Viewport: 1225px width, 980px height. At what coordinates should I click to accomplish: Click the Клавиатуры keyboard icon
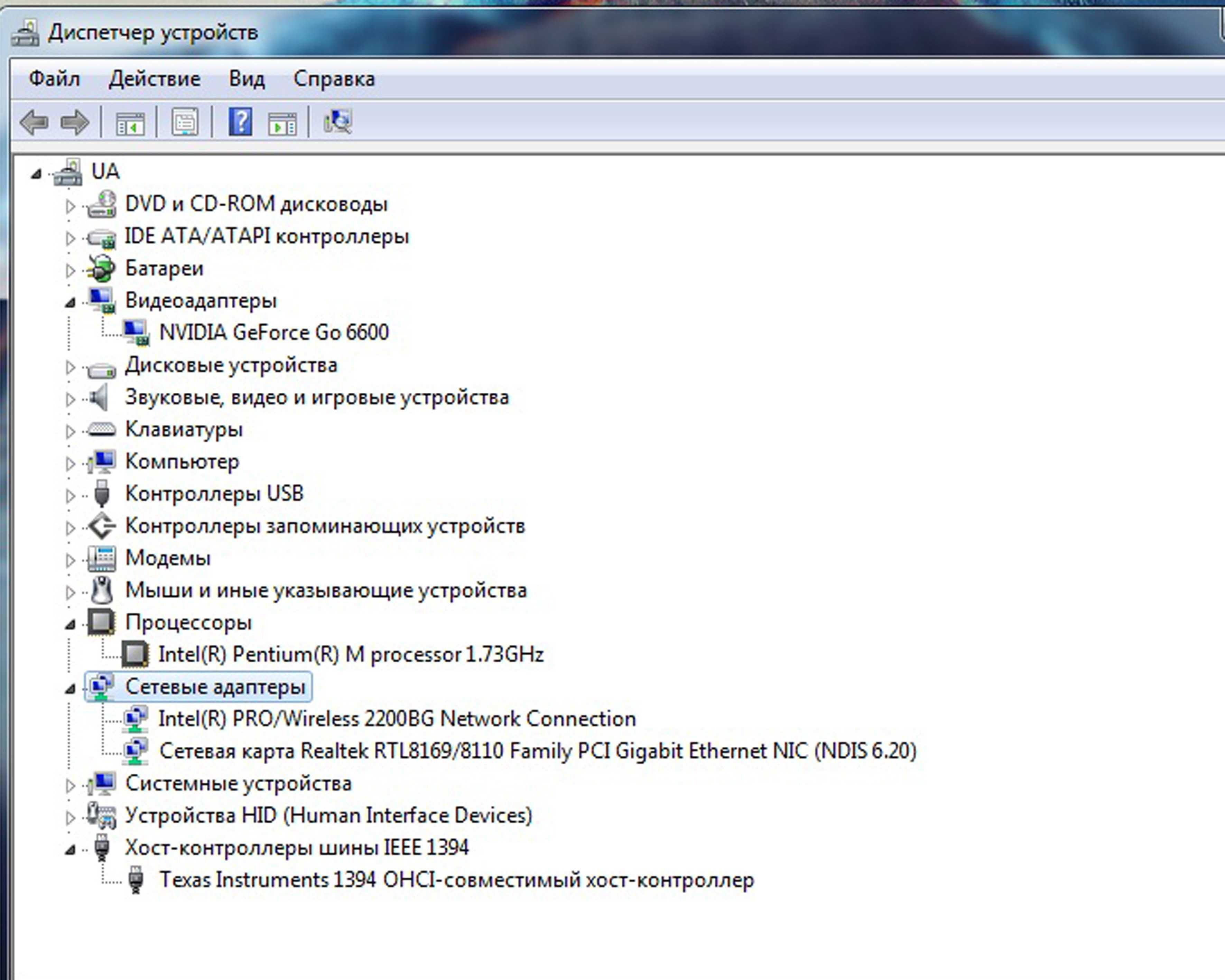coord(102,429)
